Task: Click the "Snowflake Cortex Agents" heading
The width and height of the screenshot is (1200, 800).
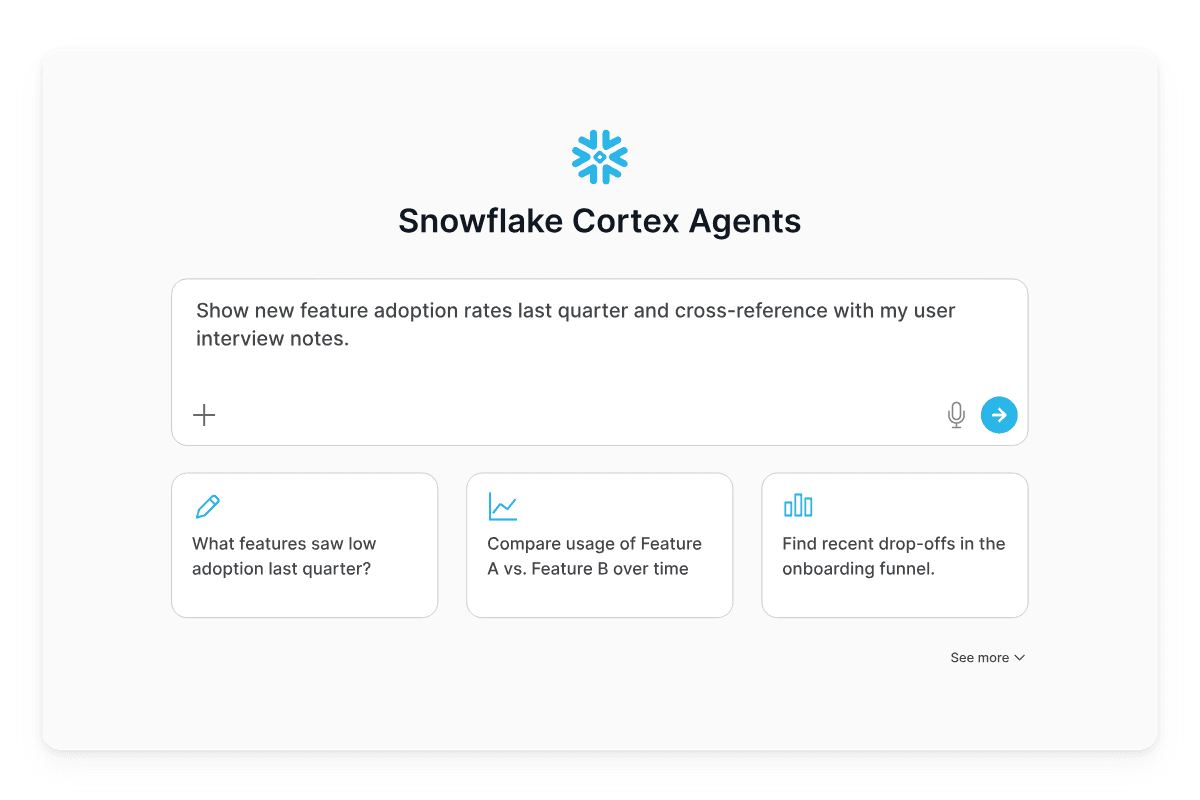Action: click(x=600, y=221)
